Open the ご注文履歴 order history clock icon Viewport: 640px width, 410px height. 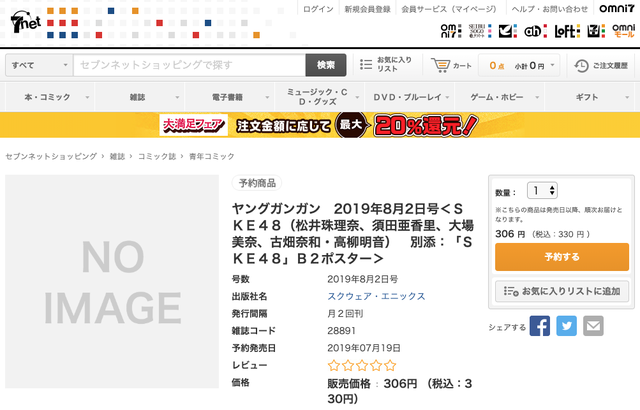pos(581,66)
